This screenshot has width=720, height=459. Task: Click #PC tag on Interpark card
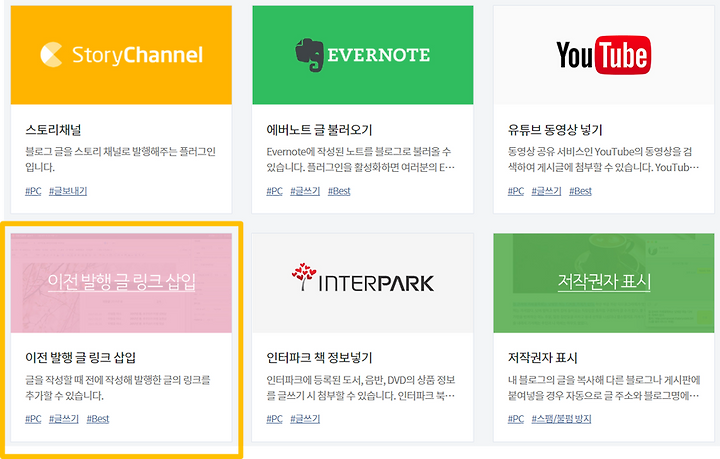click(275, 419)
